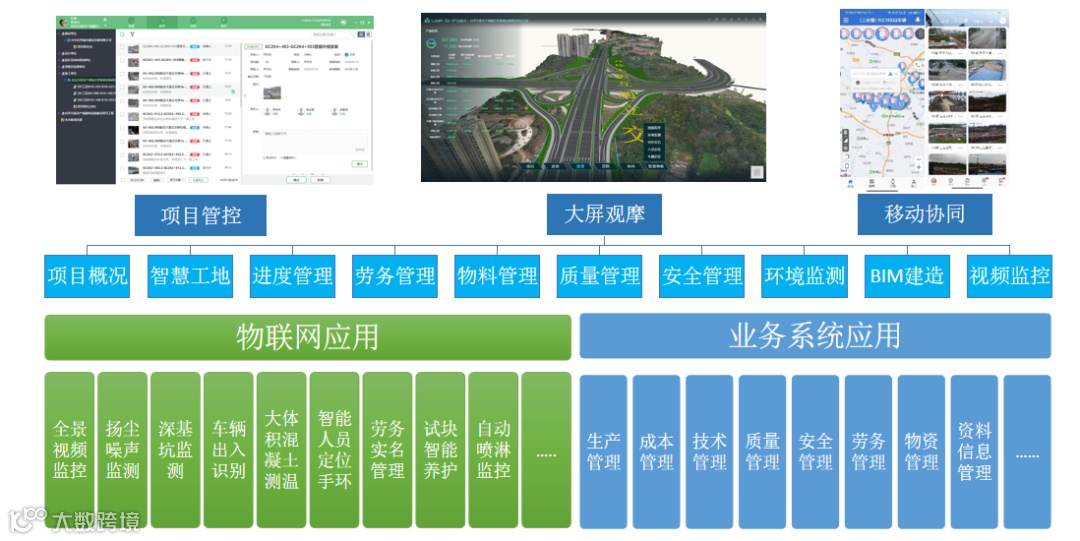Select the 项目概况 module
The height and width of the screenshot is (541, 1080).
[x=87, y=276]
